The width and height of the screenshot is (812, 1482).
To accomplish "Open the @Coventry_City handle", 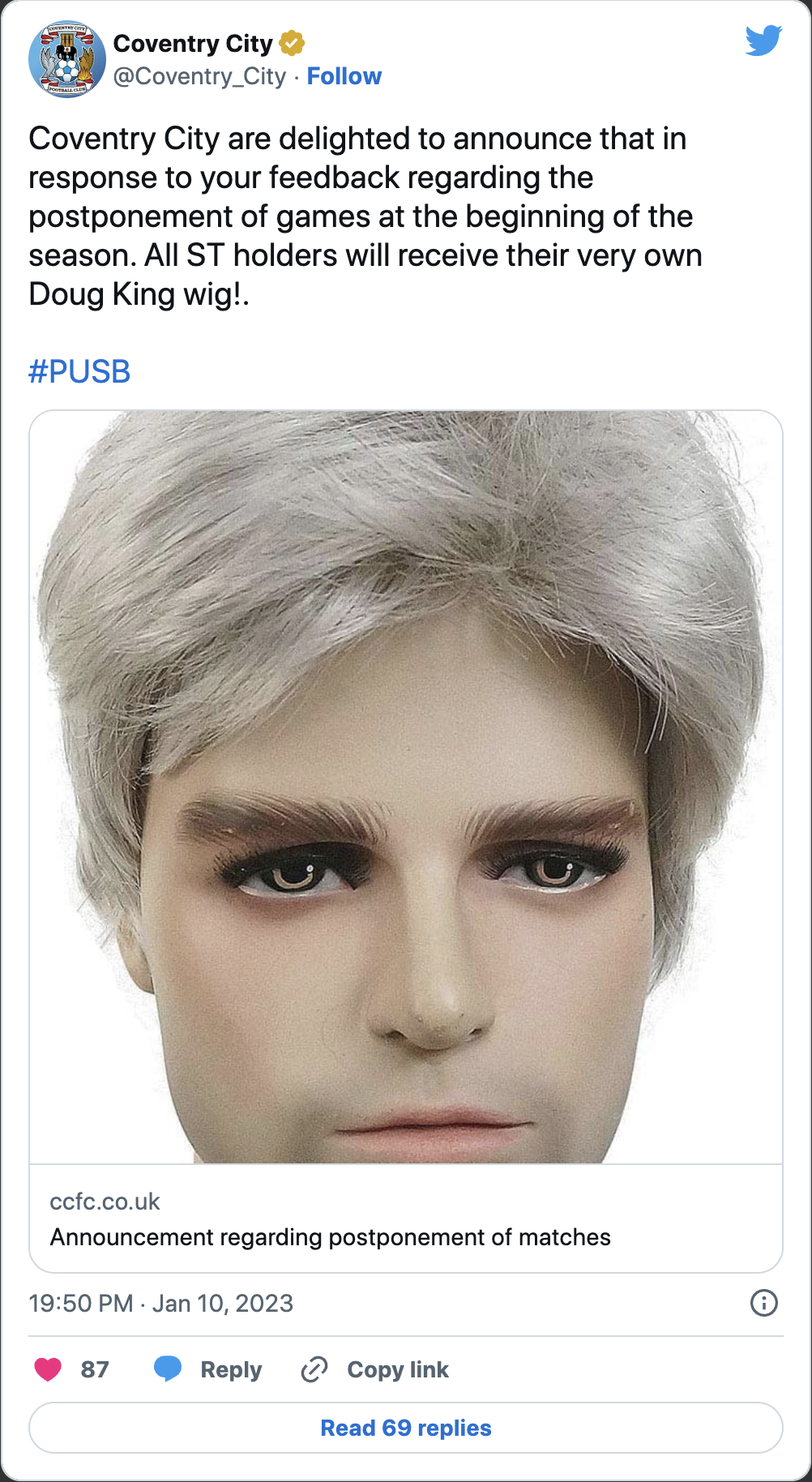I will [x=199, y=76].
